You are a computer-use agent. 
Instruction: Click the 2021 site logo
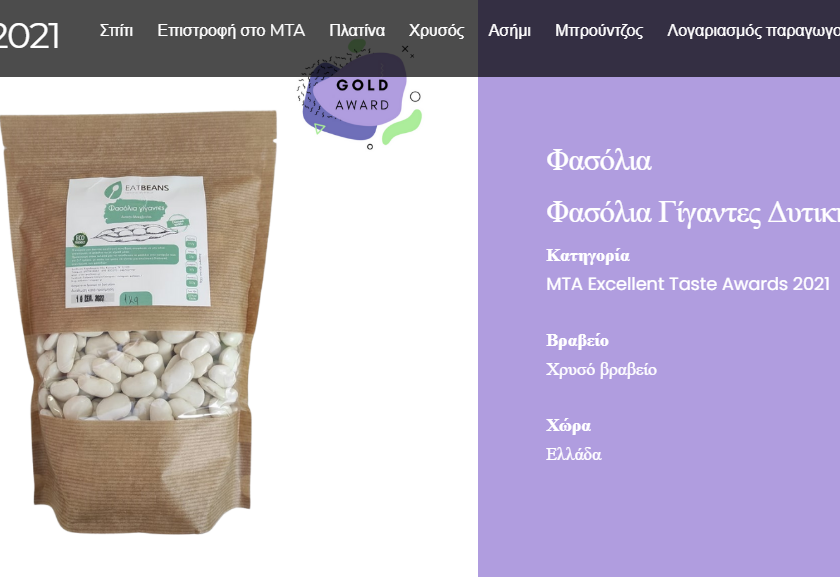[x=28, y=36]
